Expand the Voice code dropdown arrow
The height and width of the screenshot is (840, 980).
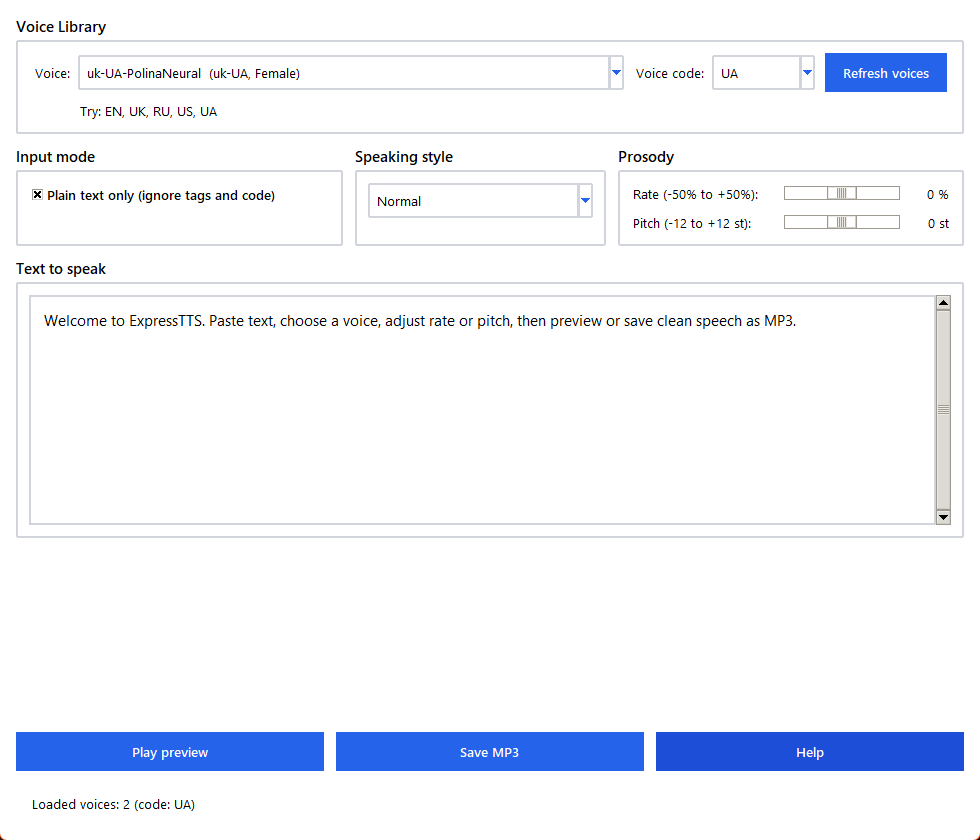tap(807, 72)
